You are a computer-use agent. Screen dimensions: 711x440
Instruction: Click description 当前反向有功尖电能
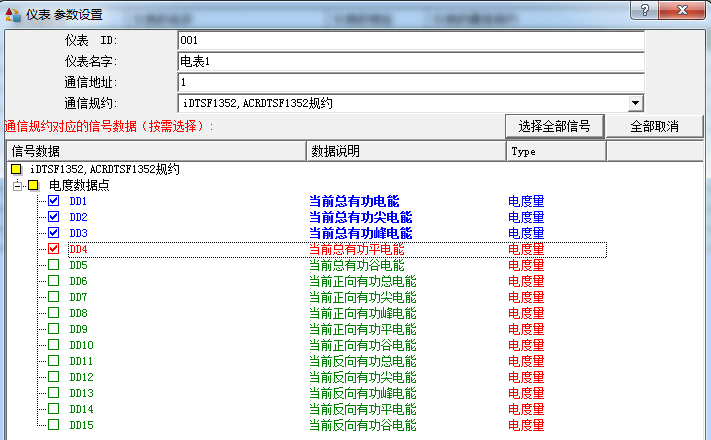(x=362, y=377)
